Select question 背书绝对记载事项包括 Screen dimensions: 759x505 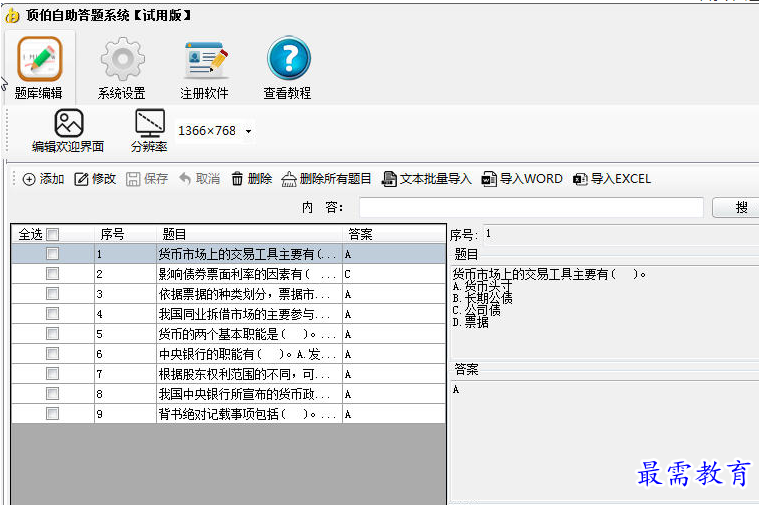tap(249, 414)
